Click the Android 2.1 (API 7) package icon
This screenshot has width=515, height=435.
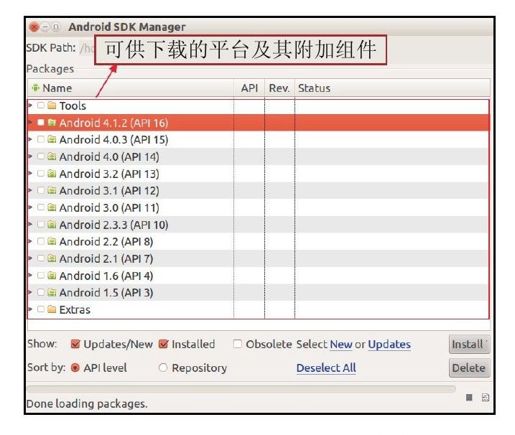pyautogui.click(x=51, y=258)
